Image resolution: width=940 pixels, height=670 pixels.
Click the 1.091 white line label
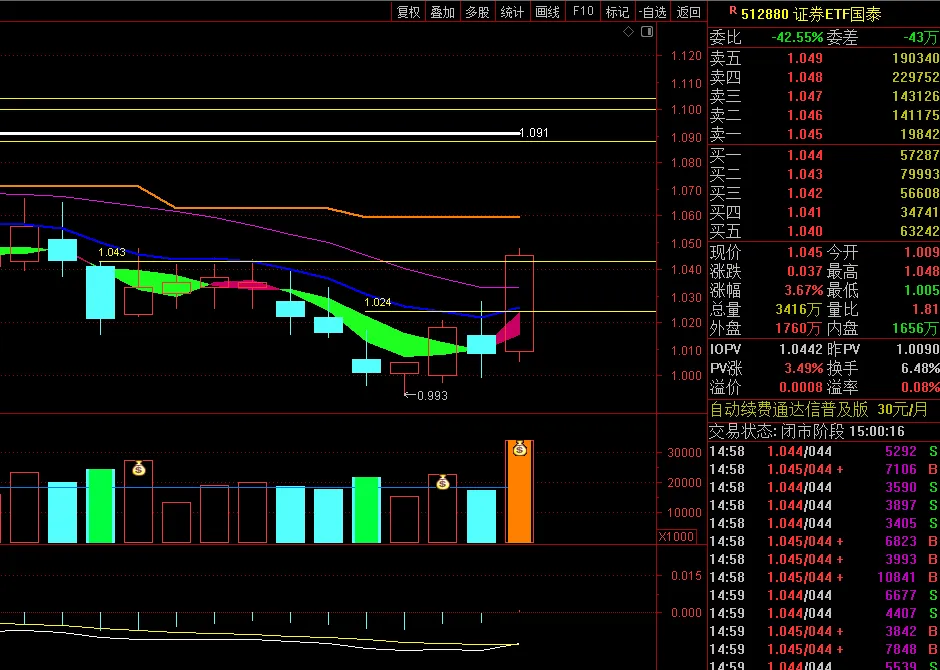(x=534, y=133)
